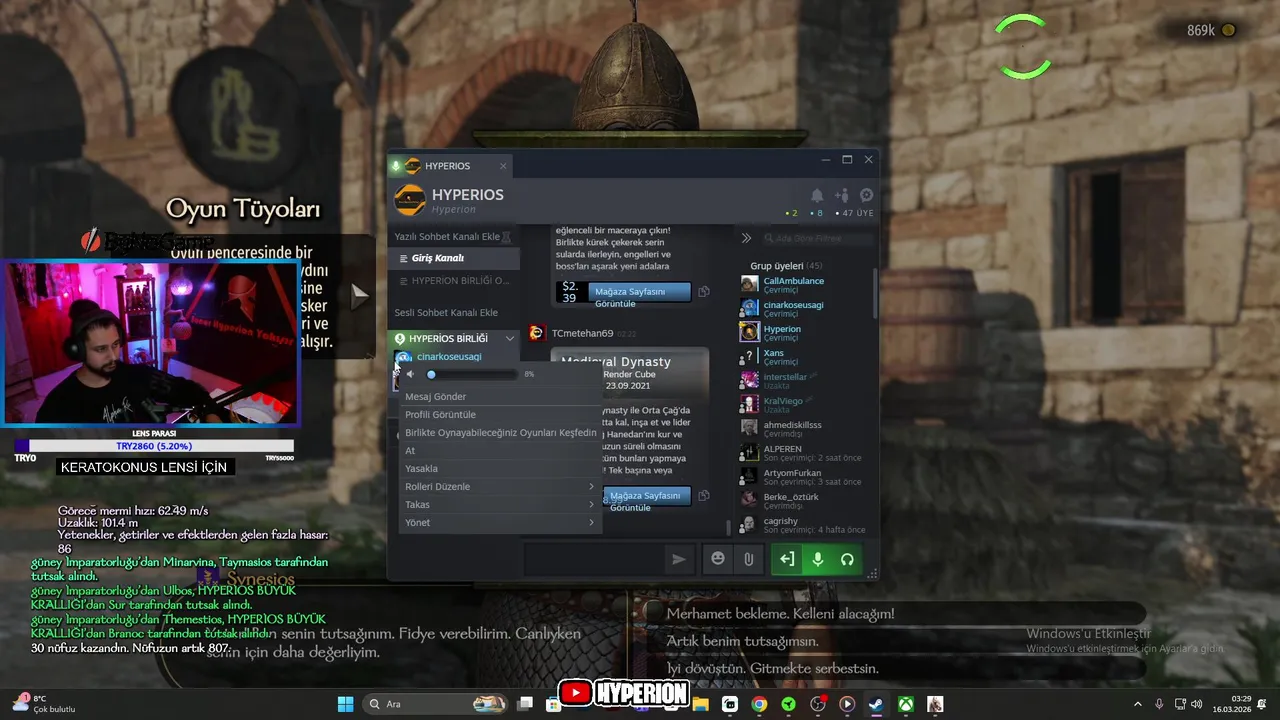Image resolution: width=1280 pixels, height=720 pixels.
Task: Show hidden icons chevron in system tray
Action: coord(1137,704)
